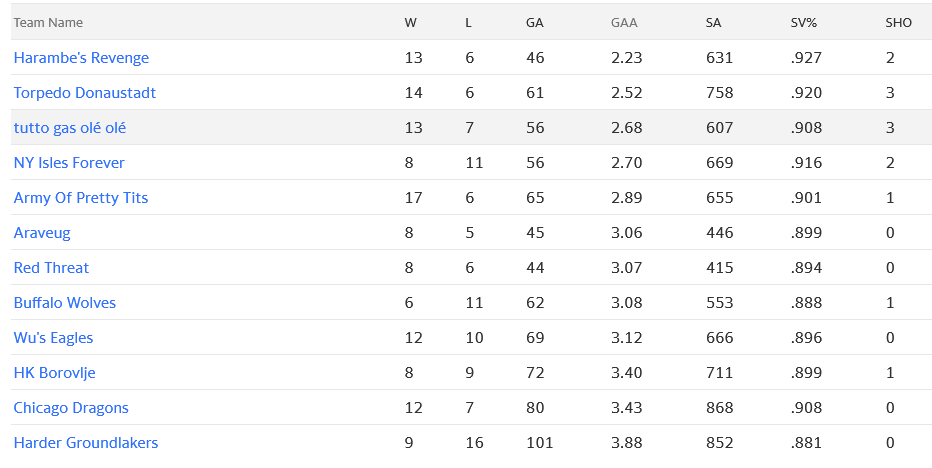932x468 pixels.
Task: Sort by the W wins column
Action: pyautogui.click(x=411, y=22)
